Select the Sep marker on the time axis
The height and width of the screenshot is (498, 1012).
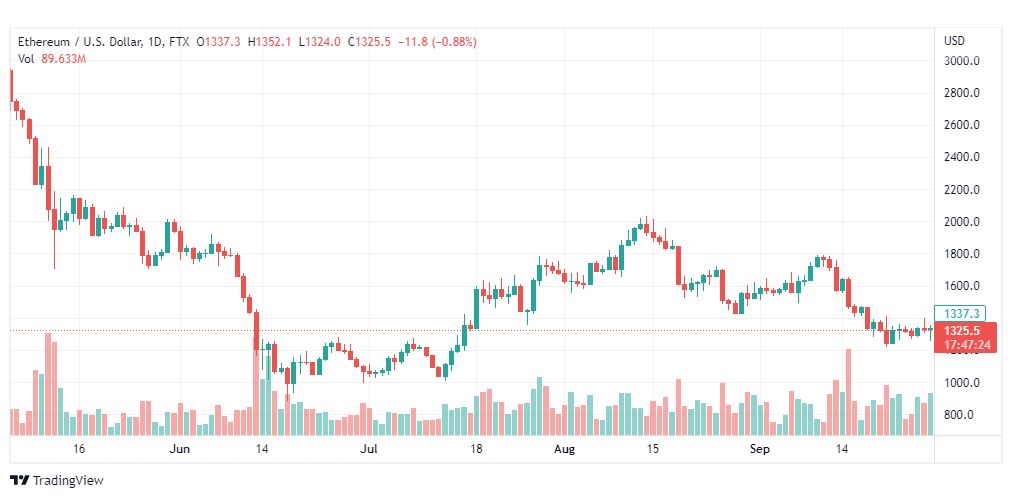coord(760,448)
